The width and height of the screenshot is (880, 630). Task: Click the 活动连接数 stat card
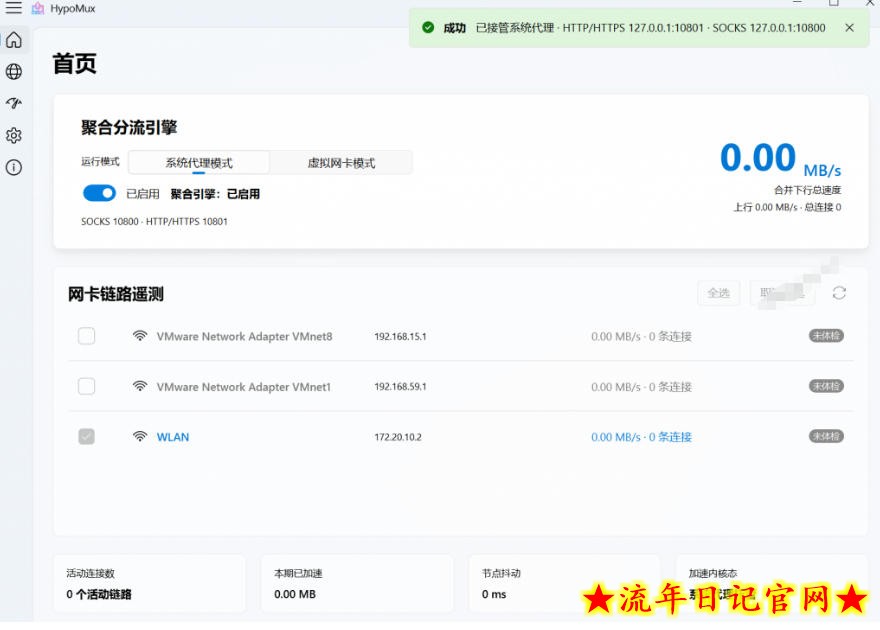149,583
